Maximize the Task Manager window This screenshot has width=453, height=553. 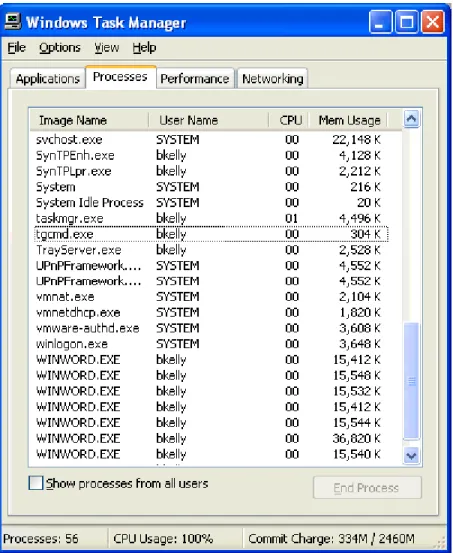406,22
